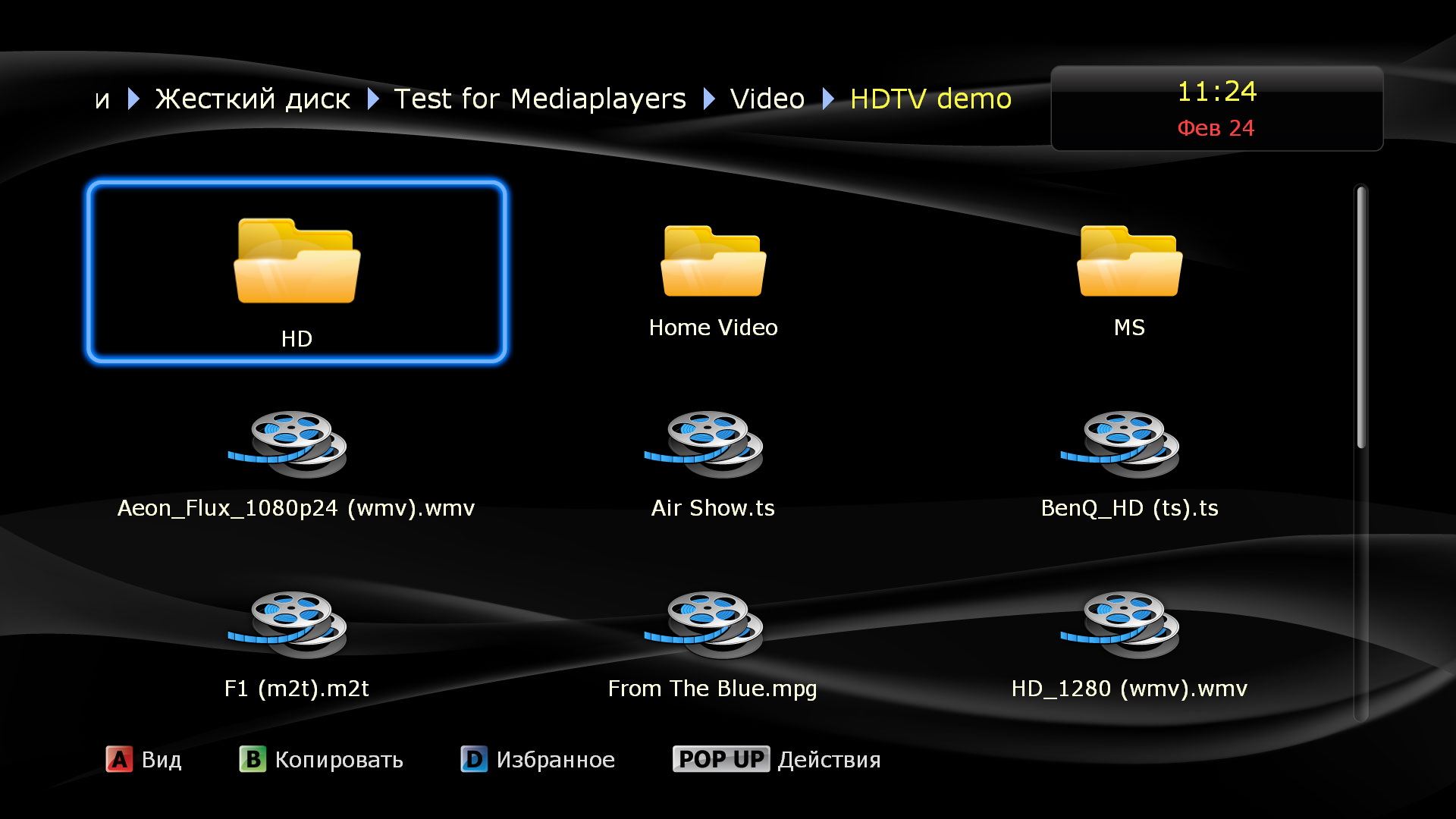Click the Копировать label

pyautogui.click(x=338, y=760)
